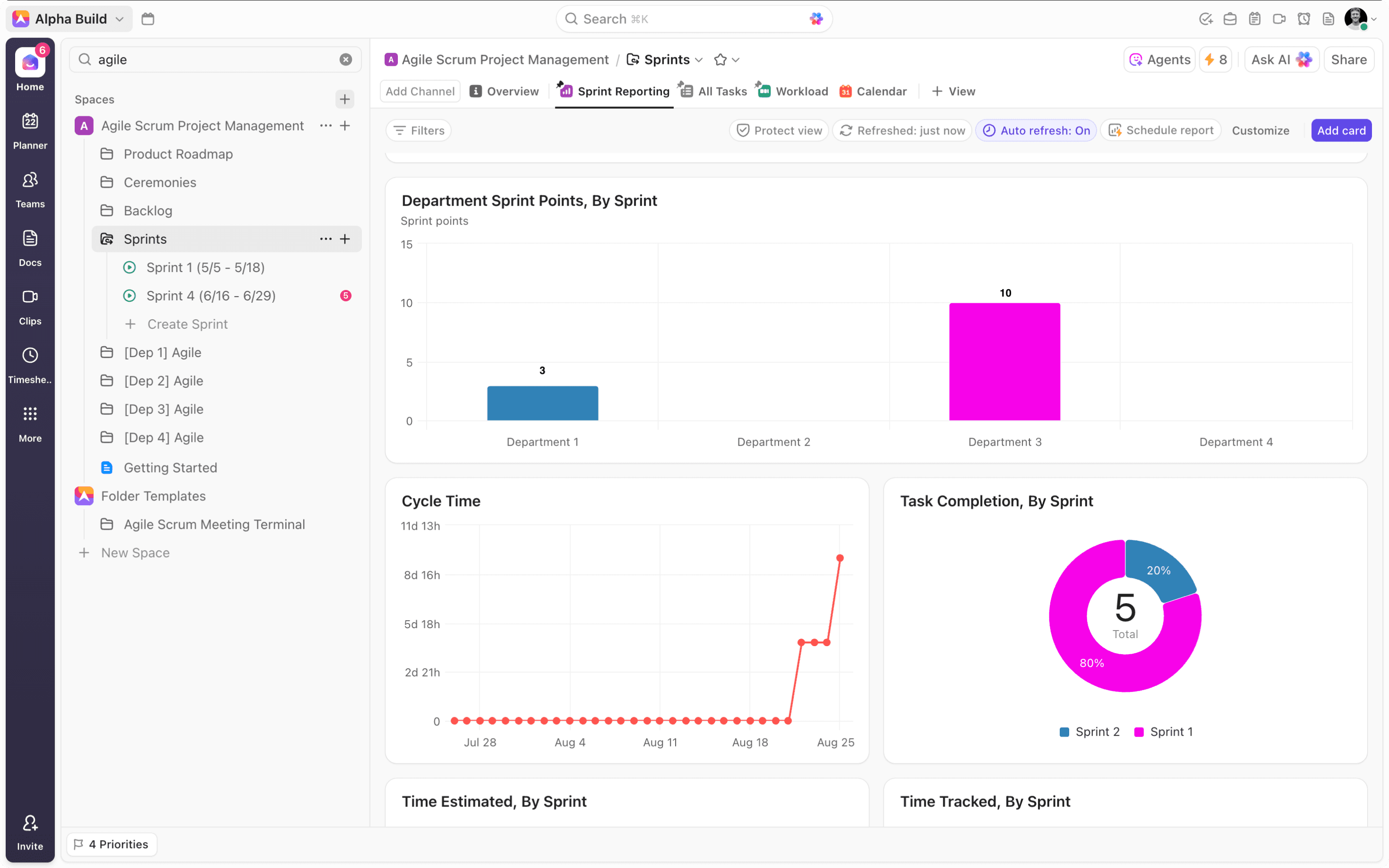Open Timesheets clock icon in sidebar

tap(30, 355)
